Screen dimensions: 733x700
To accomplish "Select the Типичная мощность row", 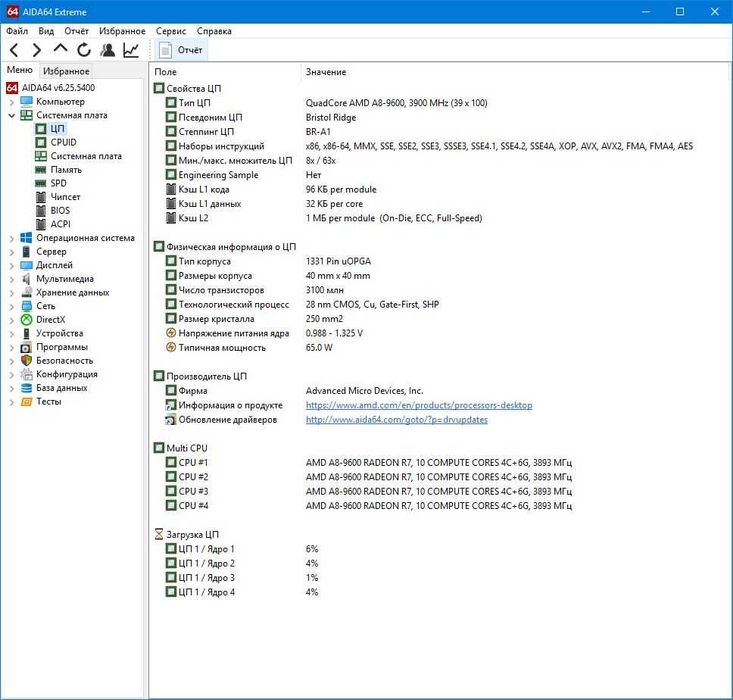I will point(438,347).
